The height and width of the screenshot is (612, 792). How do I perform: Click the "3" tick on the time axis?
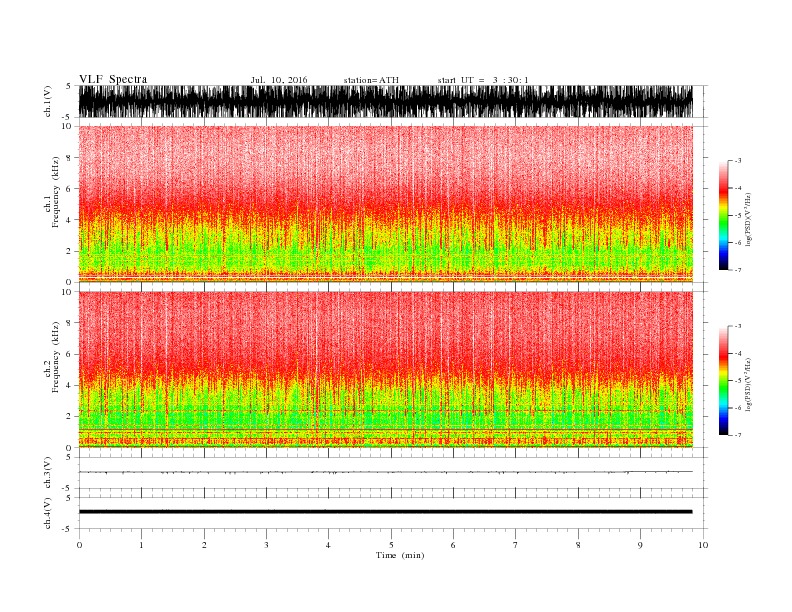[x=266, y=545]
